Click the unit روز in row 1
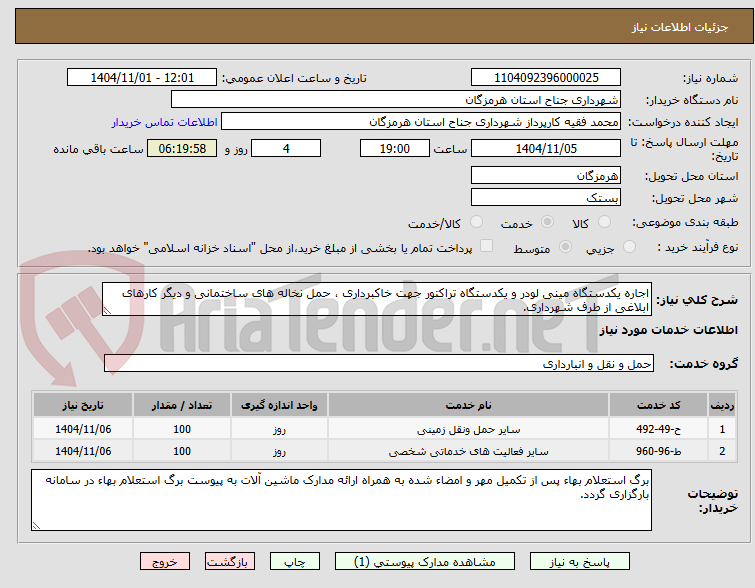This screenshot has width=755, height=588. 279,429
